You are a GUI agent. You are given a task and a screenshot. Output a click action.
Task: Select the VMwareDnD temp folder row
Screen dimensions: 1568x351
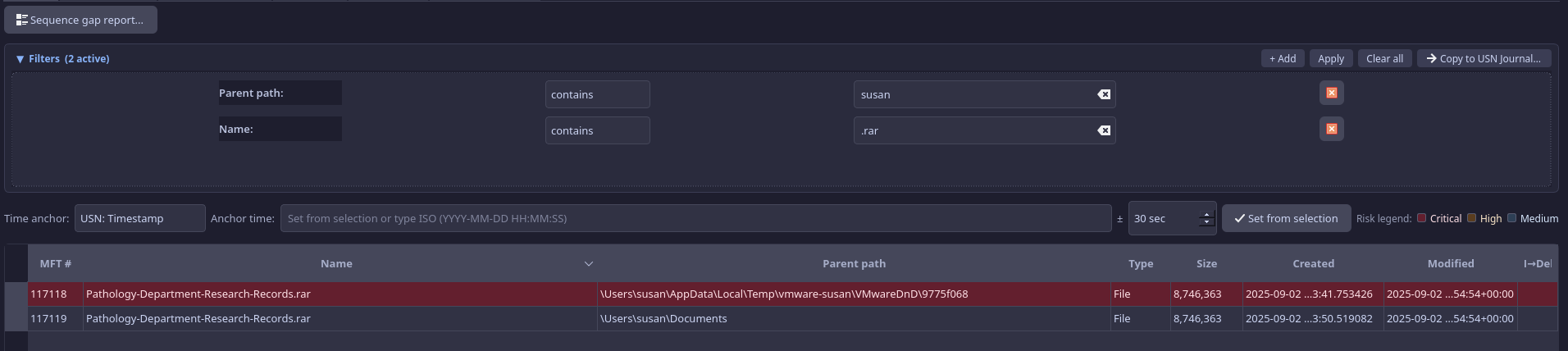click(783, 294)
